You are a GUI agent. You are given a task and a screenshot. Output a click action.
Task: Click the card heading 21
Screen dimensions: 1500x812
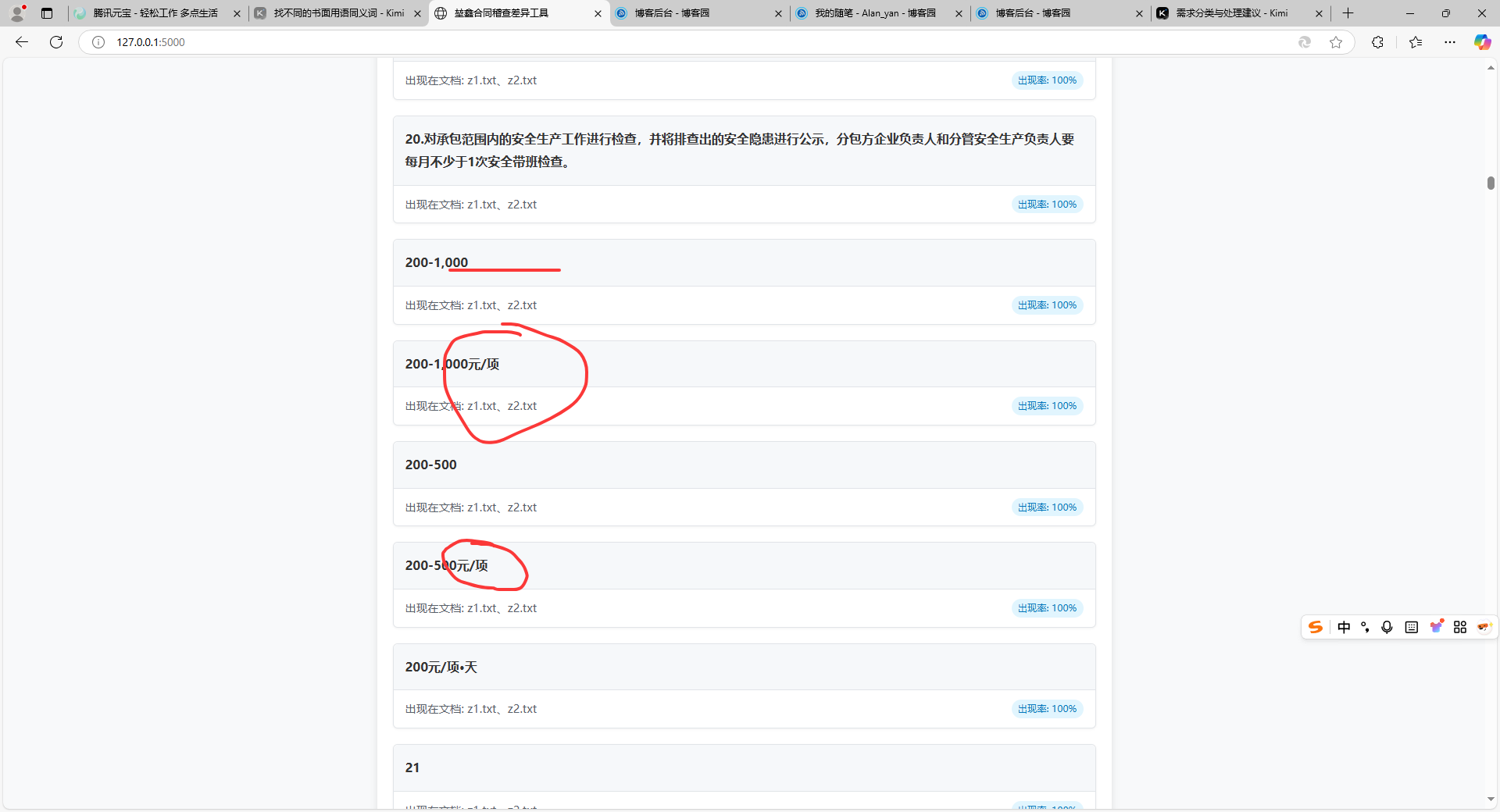(412, 767)
